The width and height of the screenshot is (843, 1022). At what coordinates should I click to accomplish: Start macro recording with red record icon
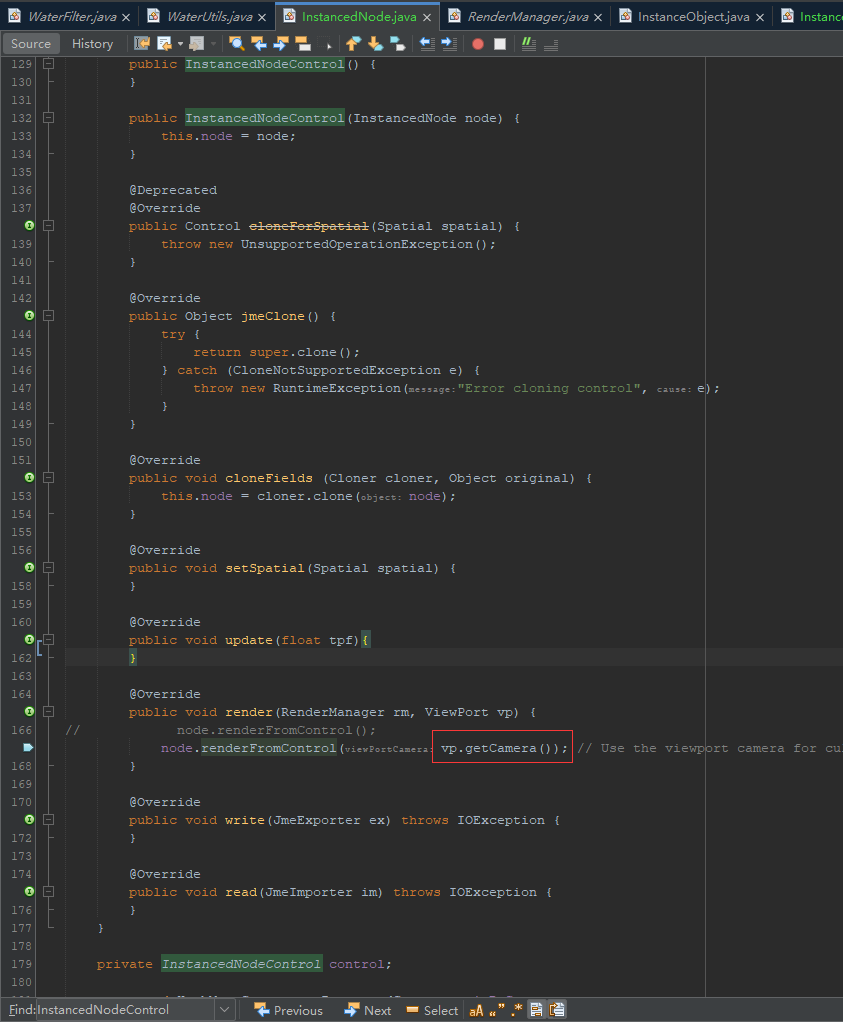click(x=477, y=43)
